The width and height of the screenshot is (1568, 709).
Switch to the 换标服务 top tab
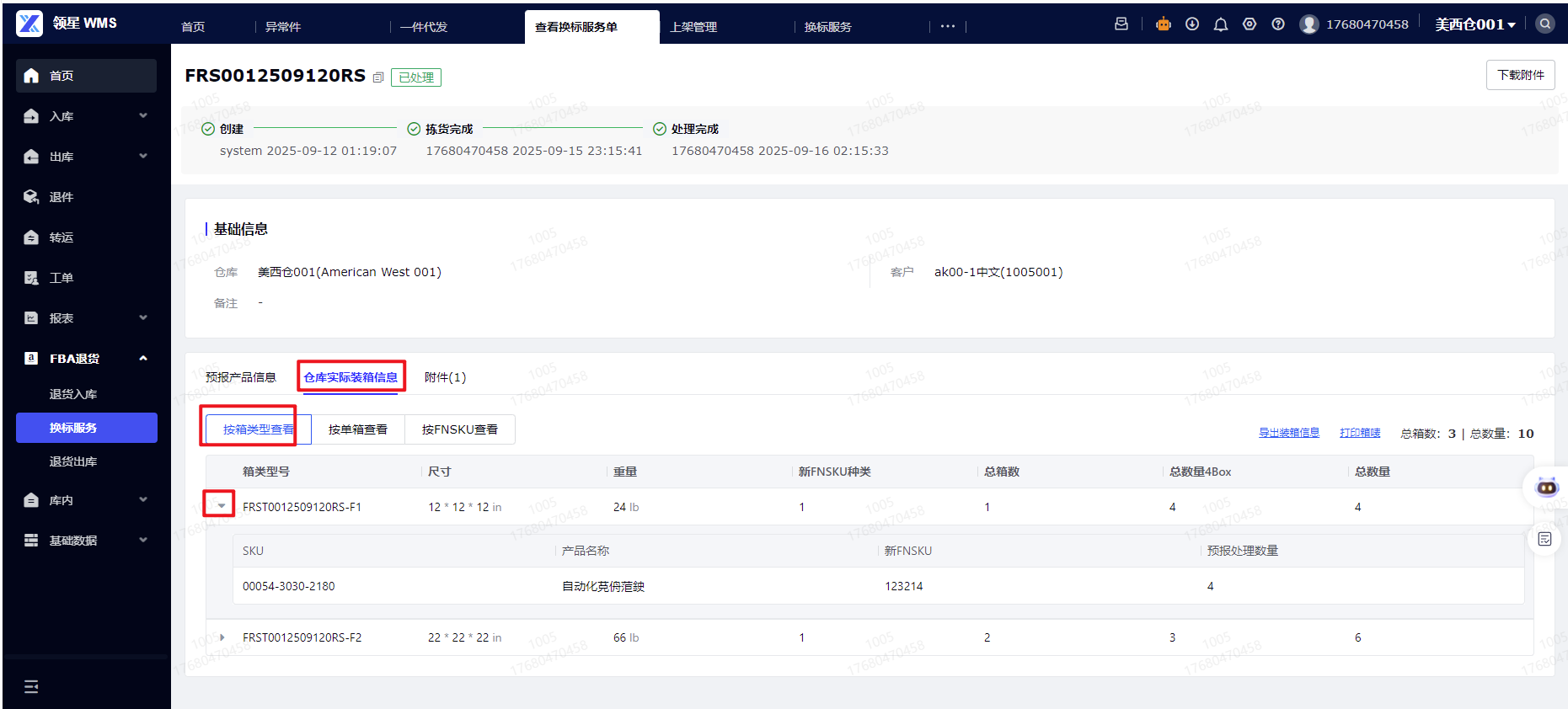coord(828,27)
